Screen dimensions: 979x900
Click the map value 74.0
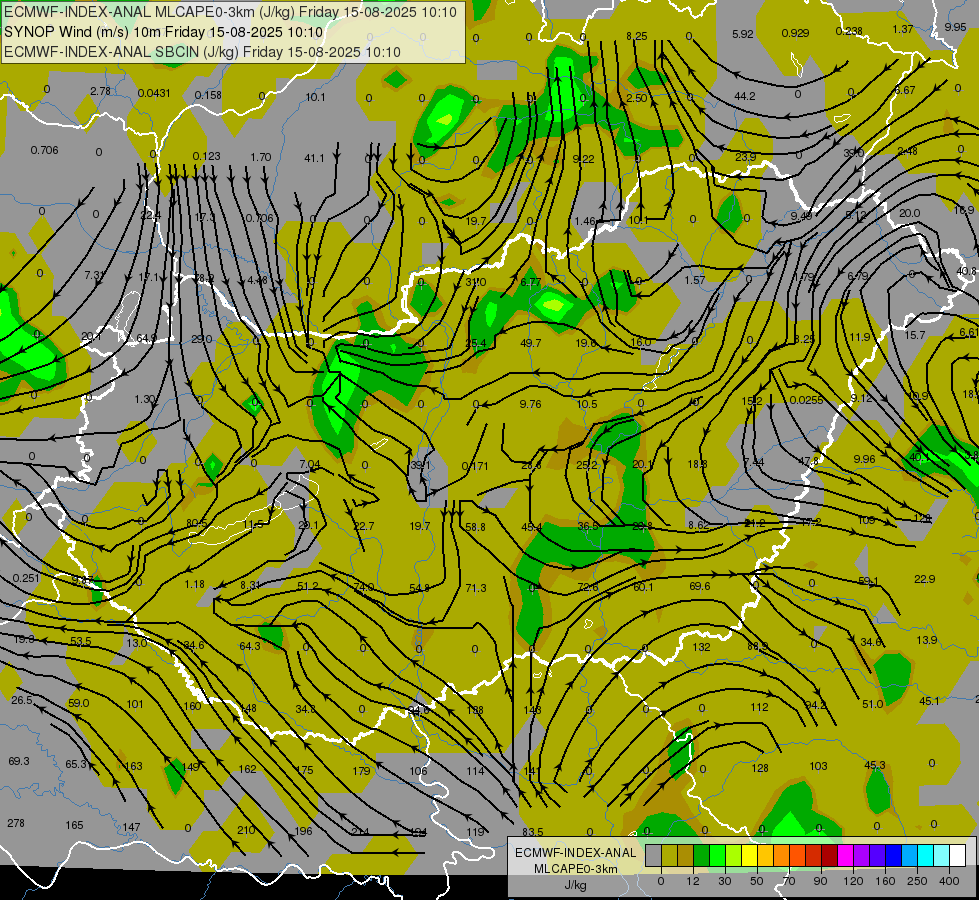point(363,586)
